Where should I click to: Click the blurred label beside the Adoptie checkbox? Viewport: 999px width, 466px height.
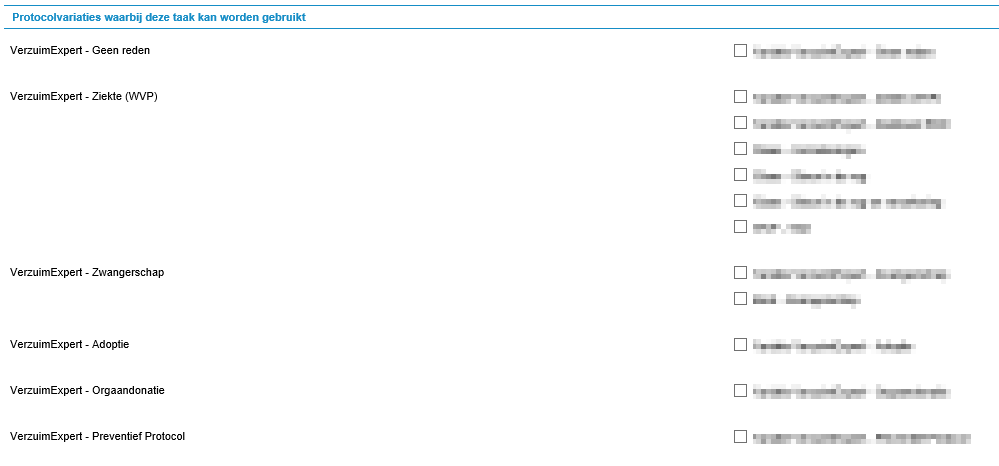coord(833,346)
